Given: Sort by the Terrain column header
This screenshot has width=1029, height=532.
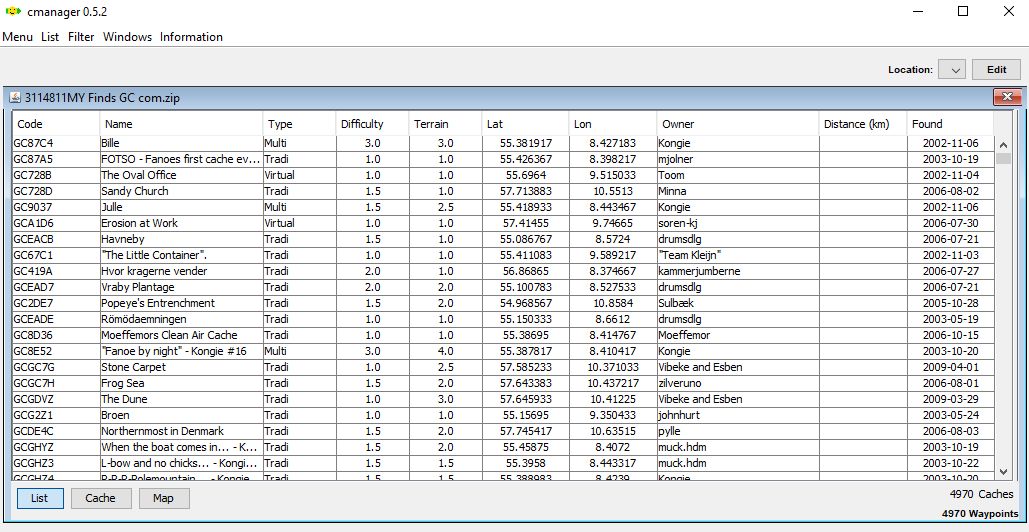Looking at the screenshot, I should 444,124.
